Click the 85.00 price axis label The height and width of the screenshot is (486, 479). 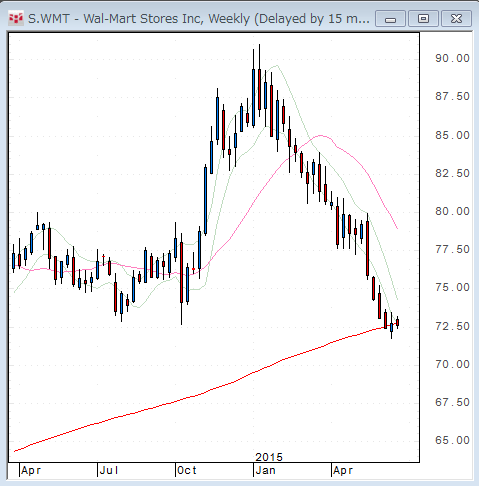click(452, 135)
